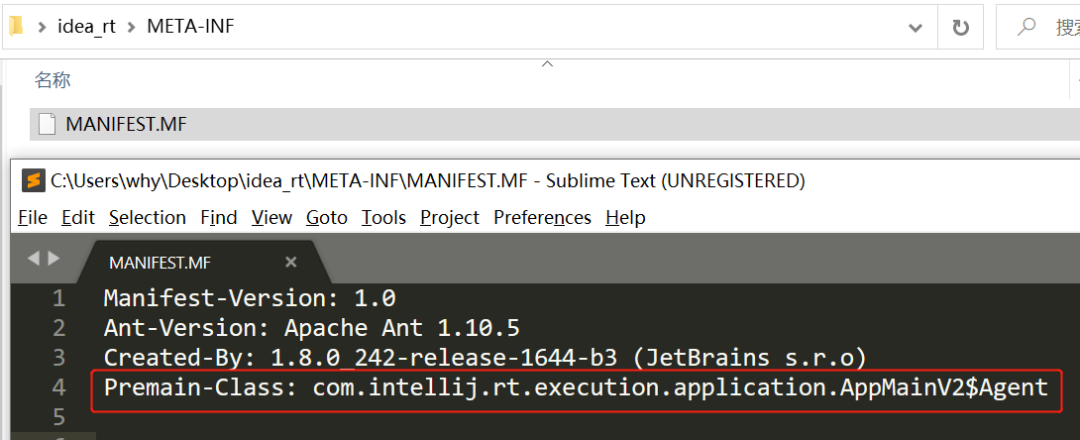This screenshot has height=440, width=1080.
Task: Click the sort arrow above 名称 column
Action: (x=548, y=64)
